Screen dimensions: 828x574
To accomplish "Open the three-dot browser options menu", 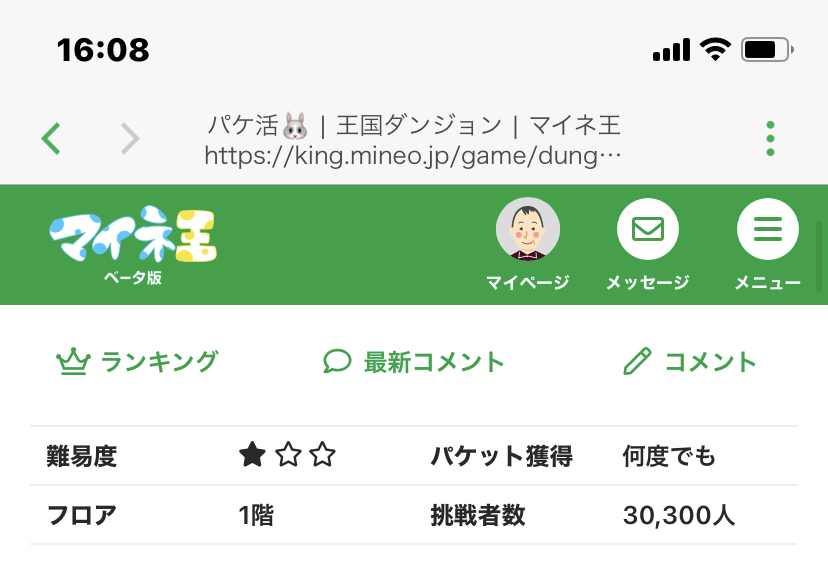I will point(770,139).
